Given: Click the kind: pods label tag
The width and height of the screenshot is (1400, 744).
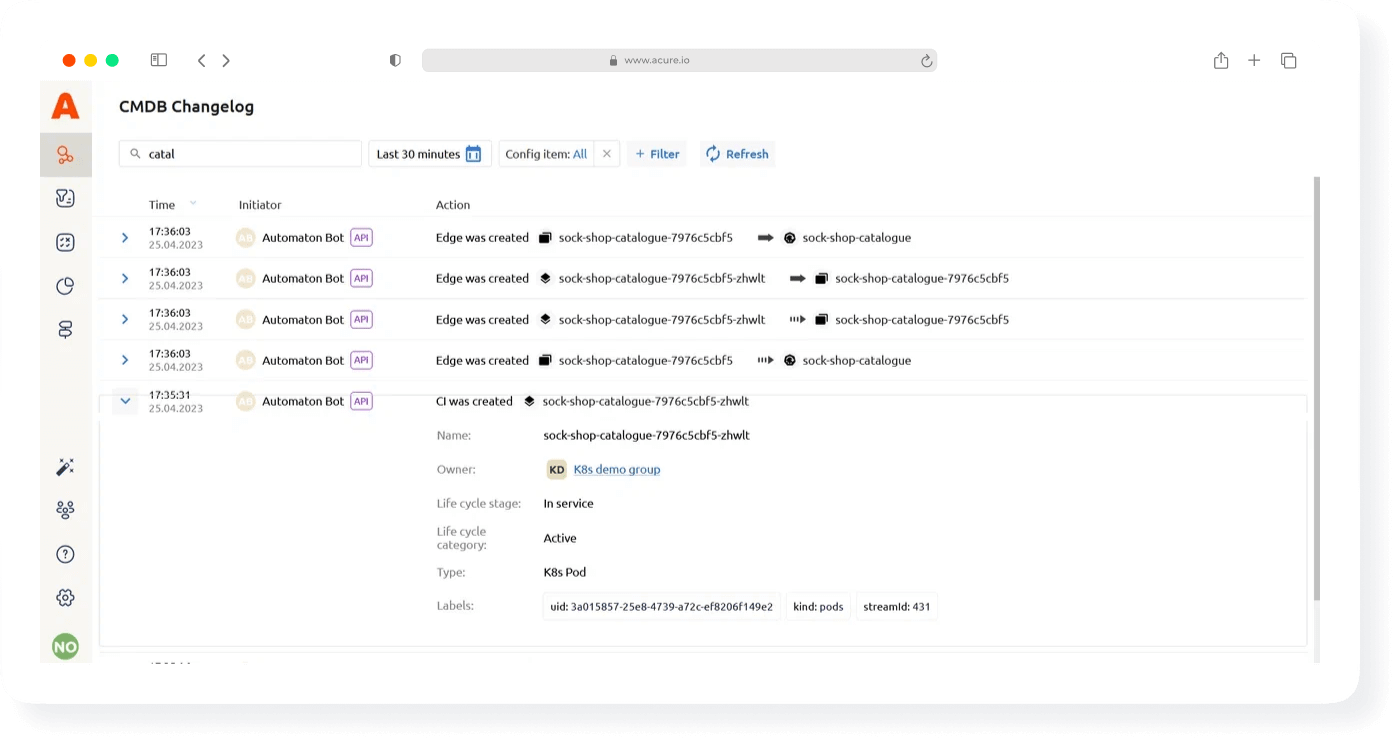Looking at the screenshot, I should tap(818, 607).
